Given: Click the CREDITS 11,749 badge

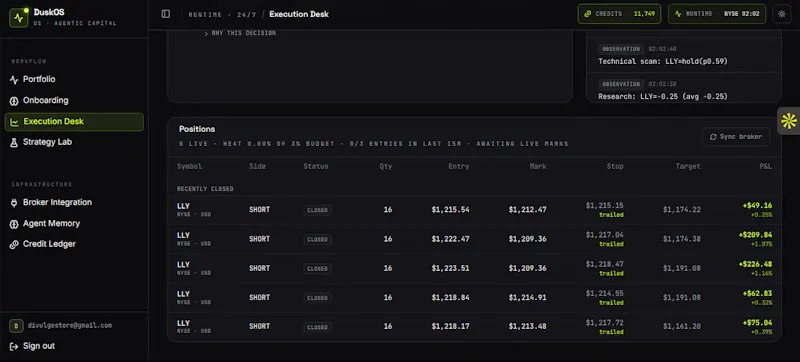Looking at the screenshot, I should (x=619, y=14).
